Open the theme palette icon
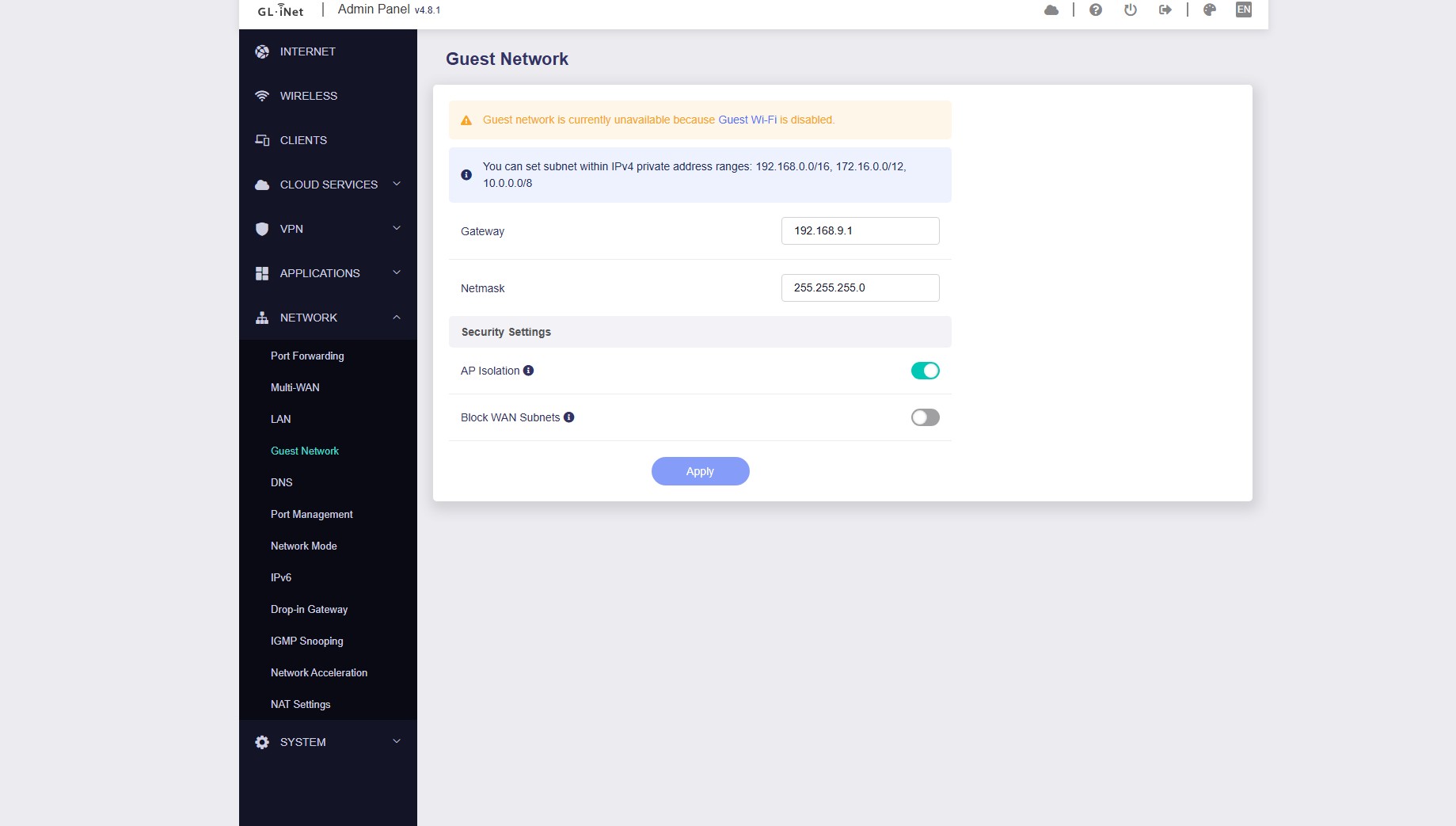 coord(1210,10)
